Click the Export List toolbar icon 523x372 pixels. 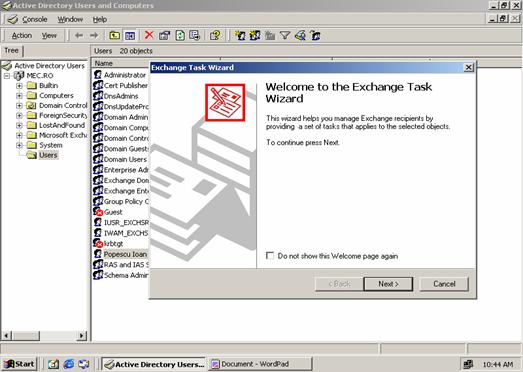(x=194, y=35)
